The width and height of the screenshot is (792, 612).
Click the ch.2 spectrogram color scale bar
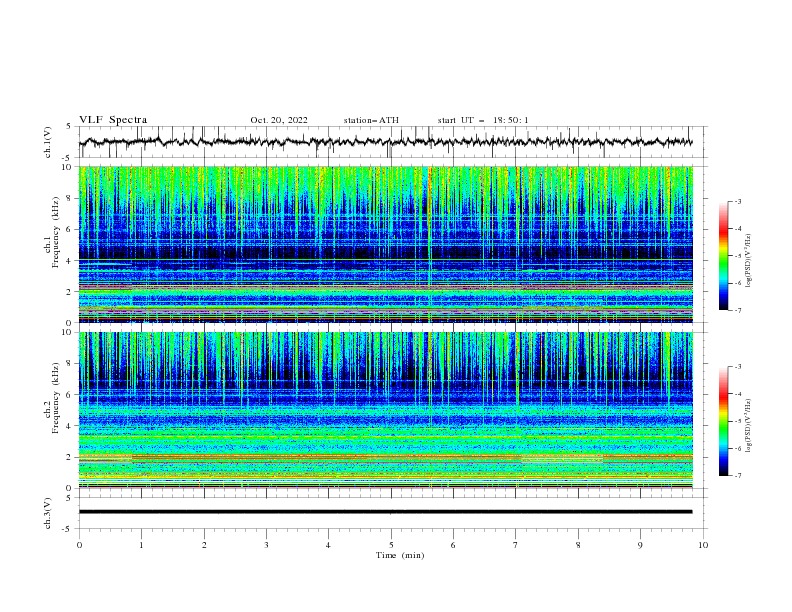tap(723, 421)
